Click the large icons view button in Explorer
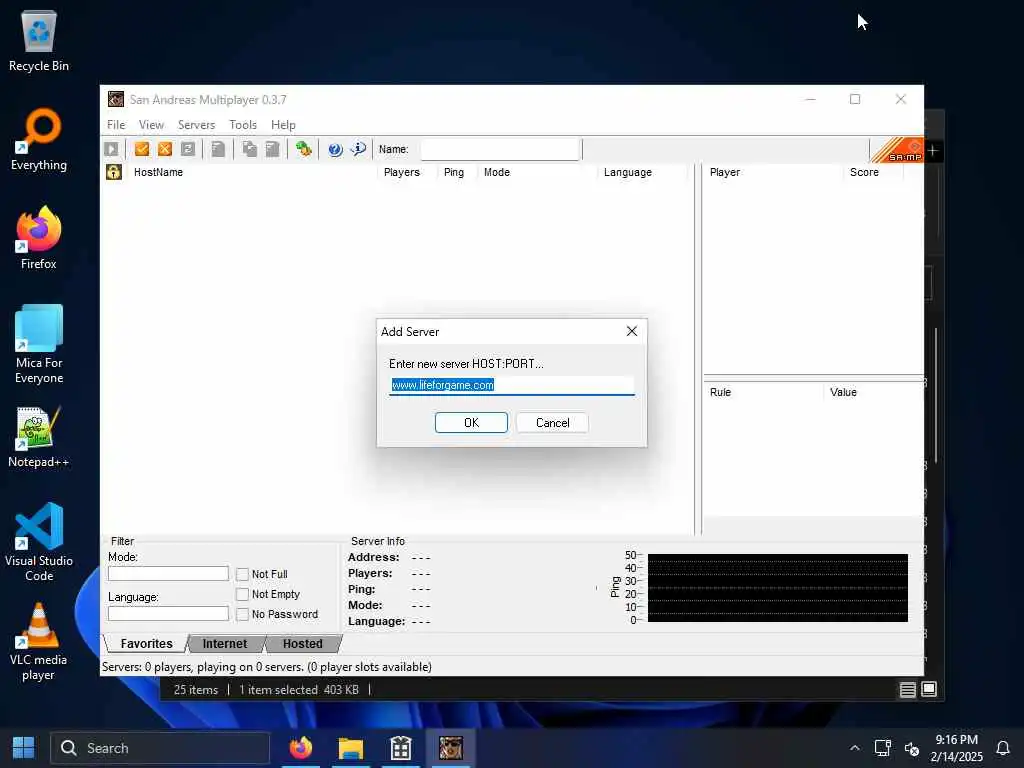The width and height of the screenshot is (1024, 768). [929, 690]
